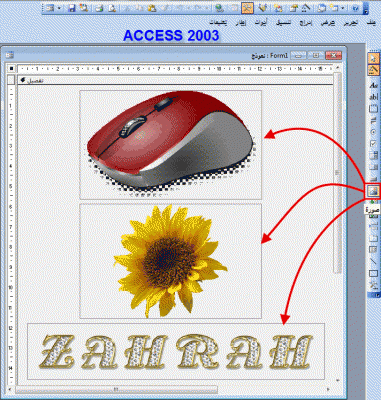Viewport: 381px width, 400px height.
Task: Open the تنسيق (Format) menu
Action: click(283, 23)
